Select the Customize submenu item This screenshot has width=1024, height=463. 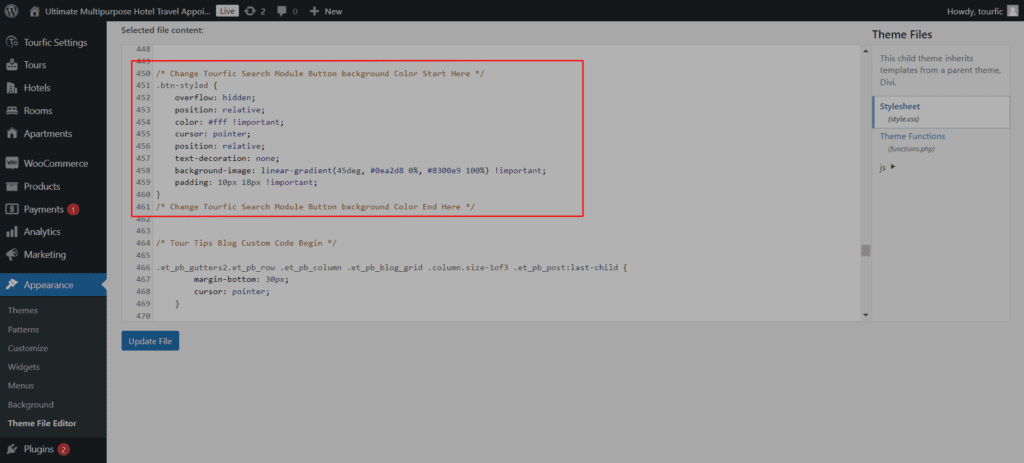tap(28, 348)
